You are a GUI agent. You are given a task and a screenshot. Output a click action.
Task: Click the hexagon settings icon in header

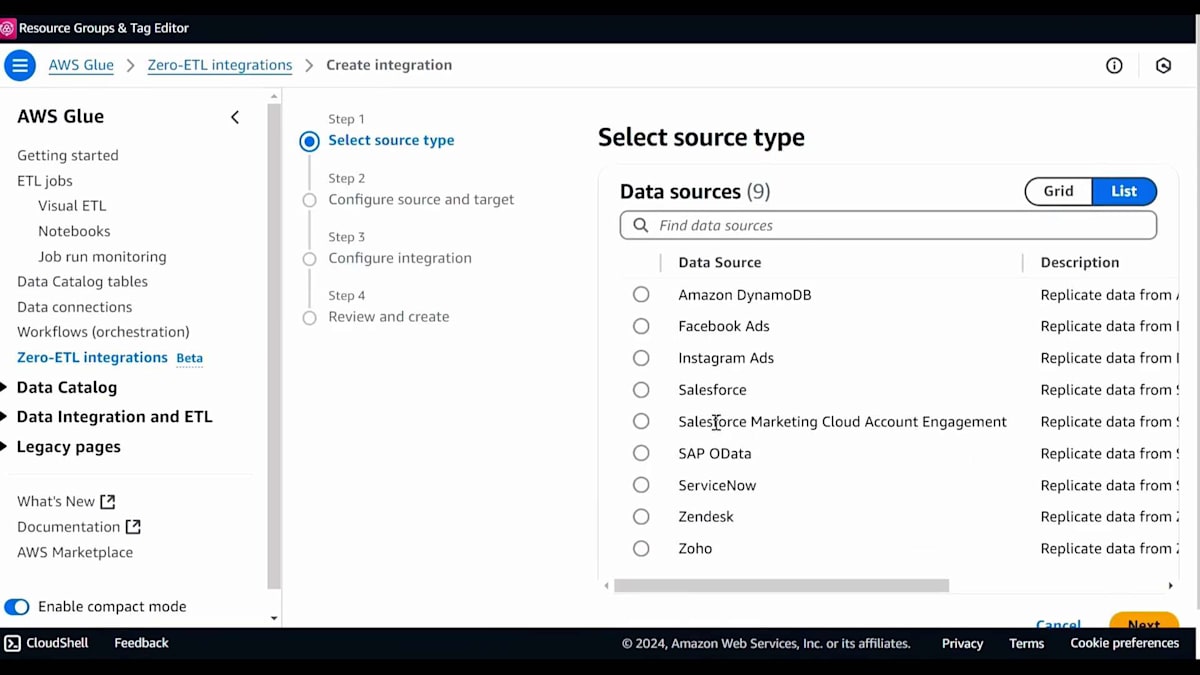pos(1163,66)
